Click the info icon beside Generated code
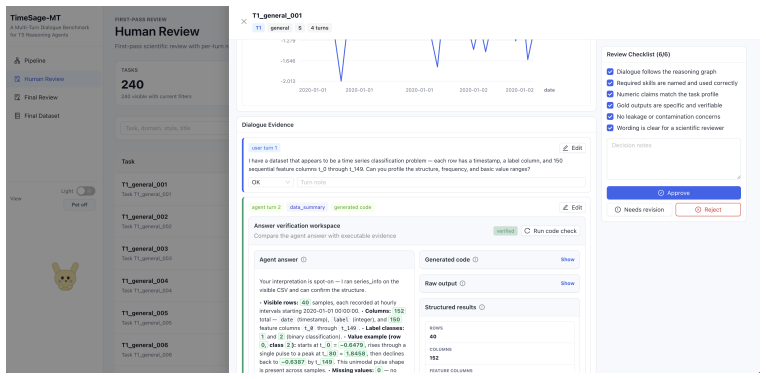The height and width of the screenshot is (379, 766). click(x=475, y=260)
